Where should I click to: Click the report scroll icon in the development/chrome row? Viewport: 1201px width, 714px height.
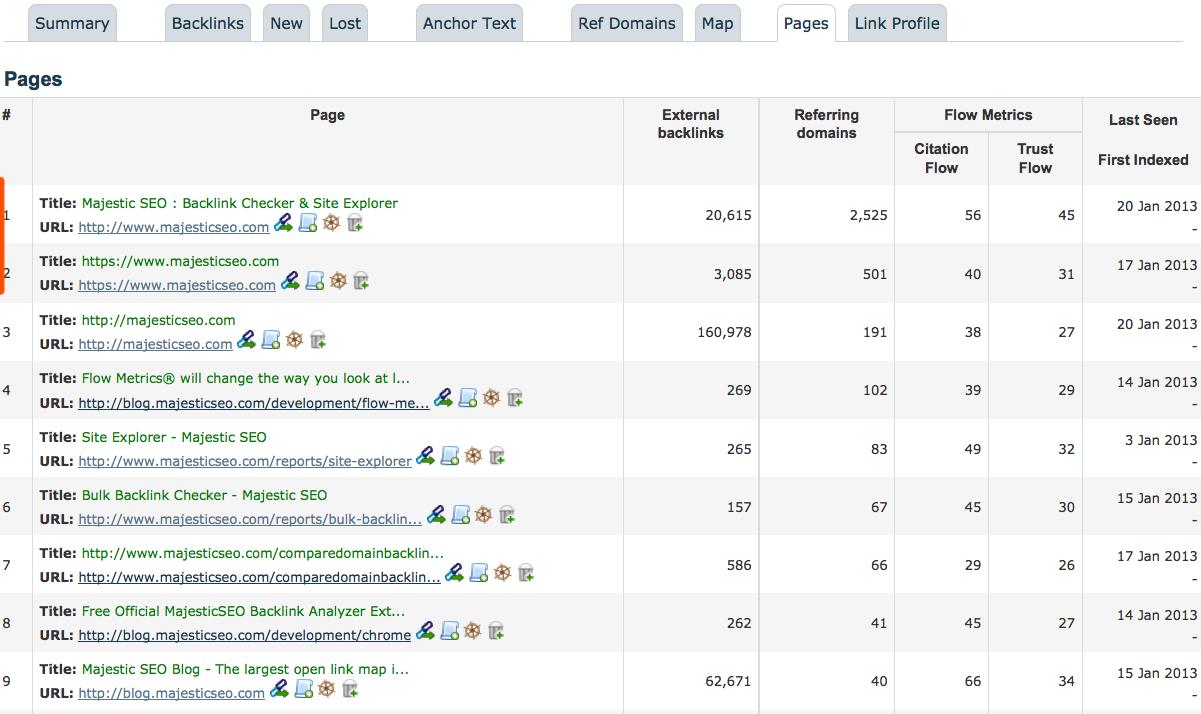[x=450, y=629]
